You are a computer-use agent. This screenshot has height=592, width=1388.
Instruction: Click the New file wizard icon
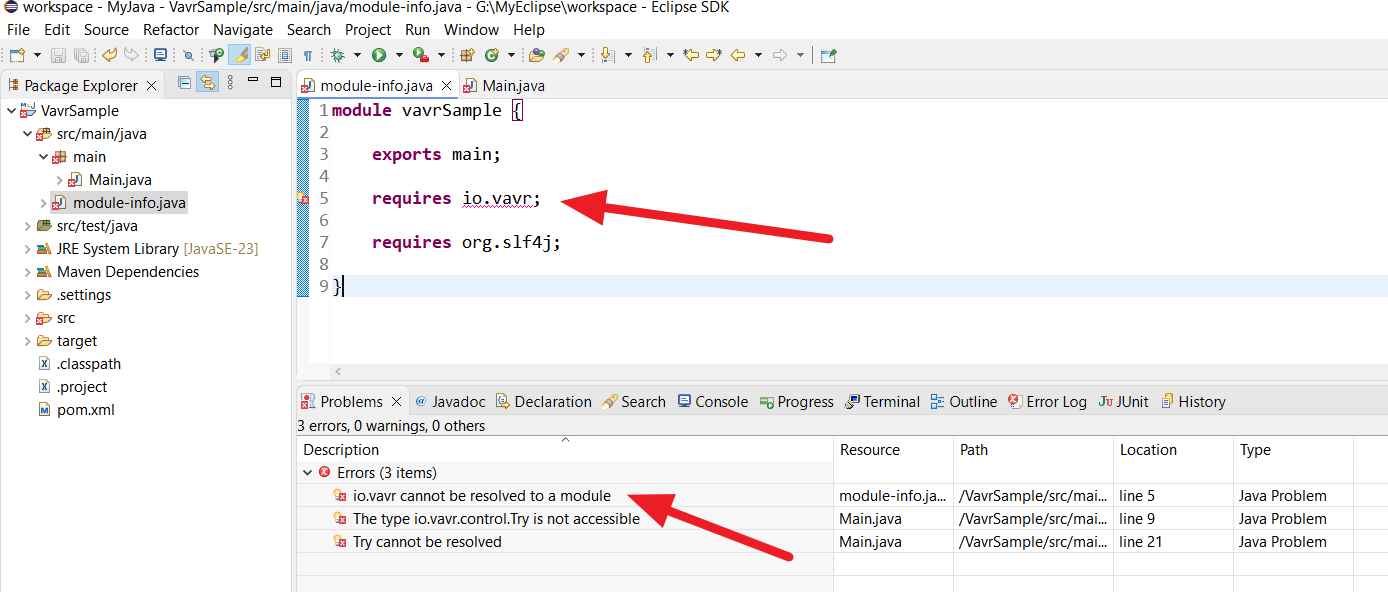pyautogui.click(x=17, y=56)
